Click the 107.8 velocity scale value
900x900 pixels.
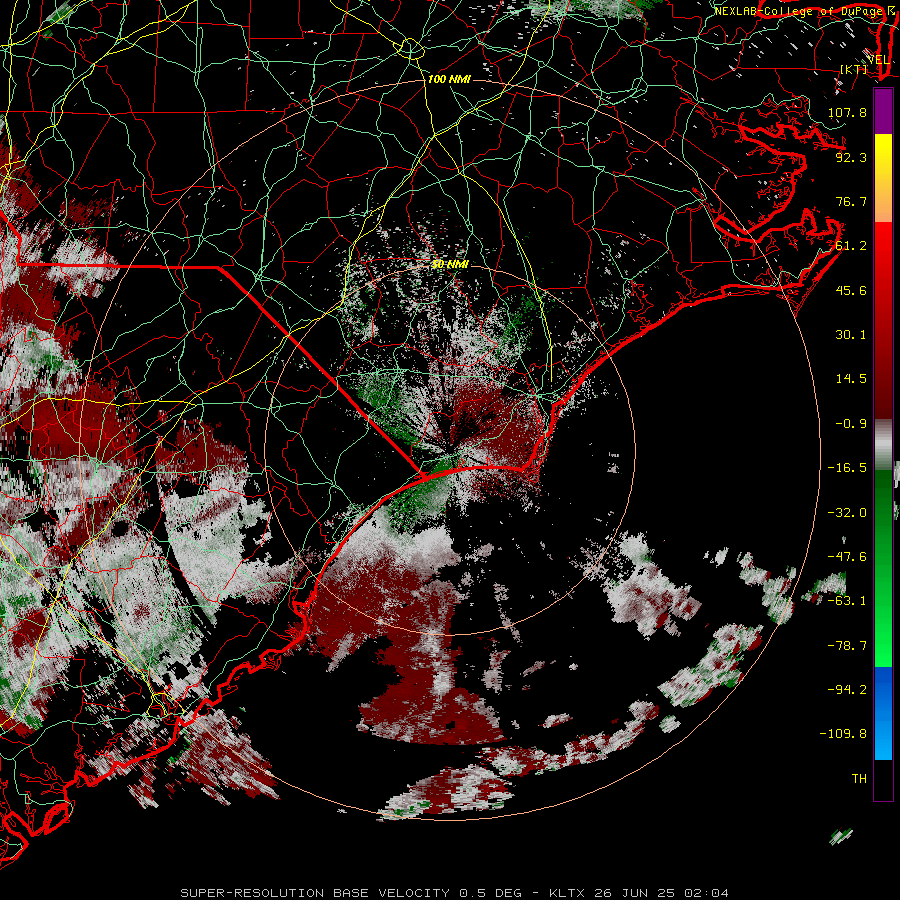point(847,112)
